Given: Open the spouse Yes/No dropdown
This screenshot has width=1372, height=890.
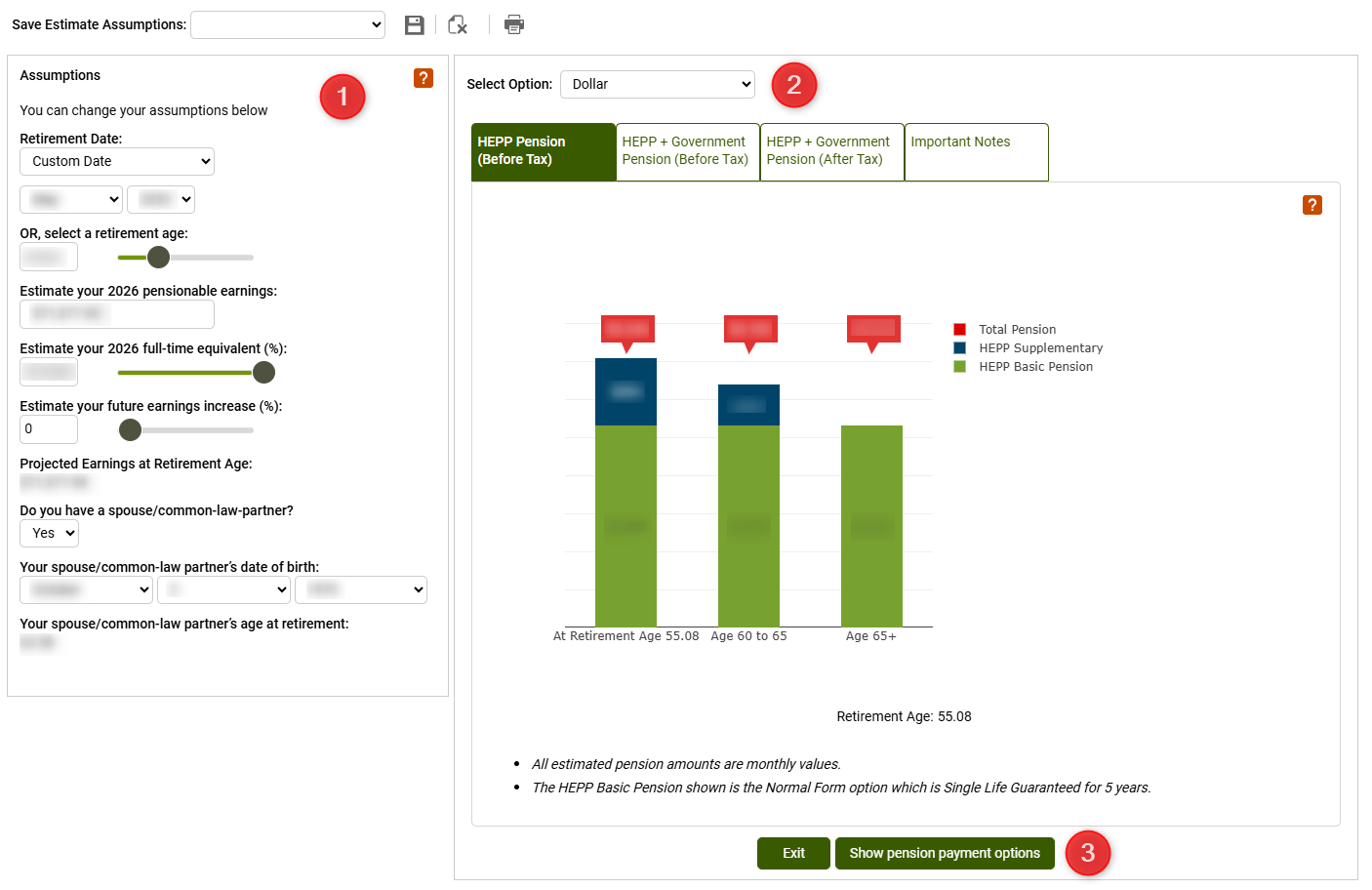Looking at the screenshot, I should 49,534.
